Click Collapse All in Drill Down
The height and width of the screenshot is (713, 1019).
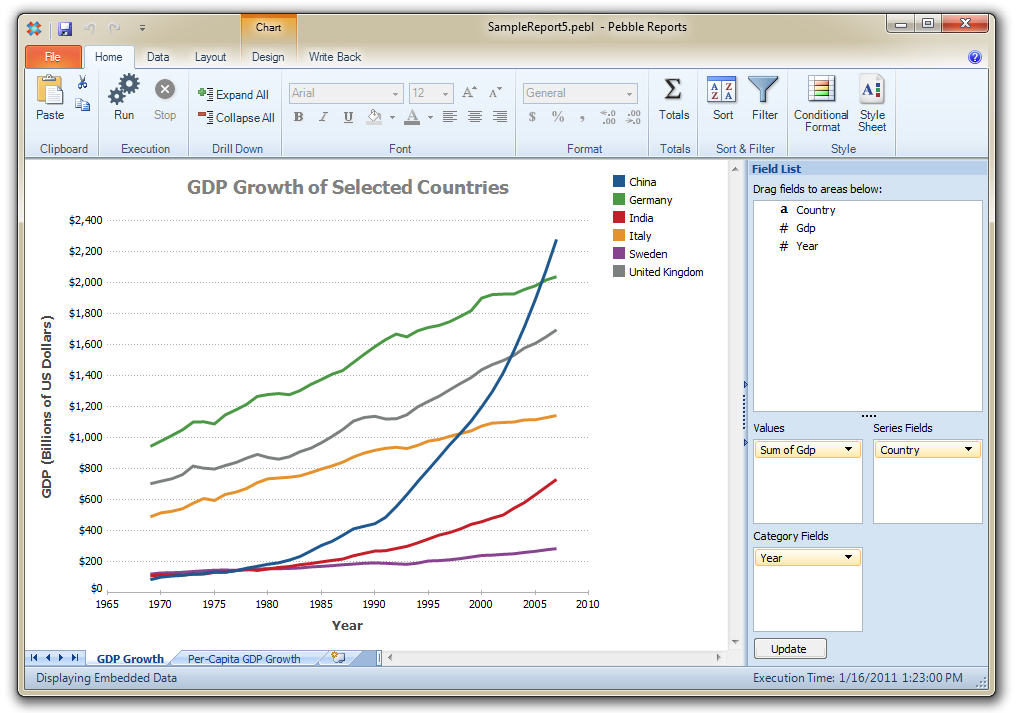(x=236, y=118)
